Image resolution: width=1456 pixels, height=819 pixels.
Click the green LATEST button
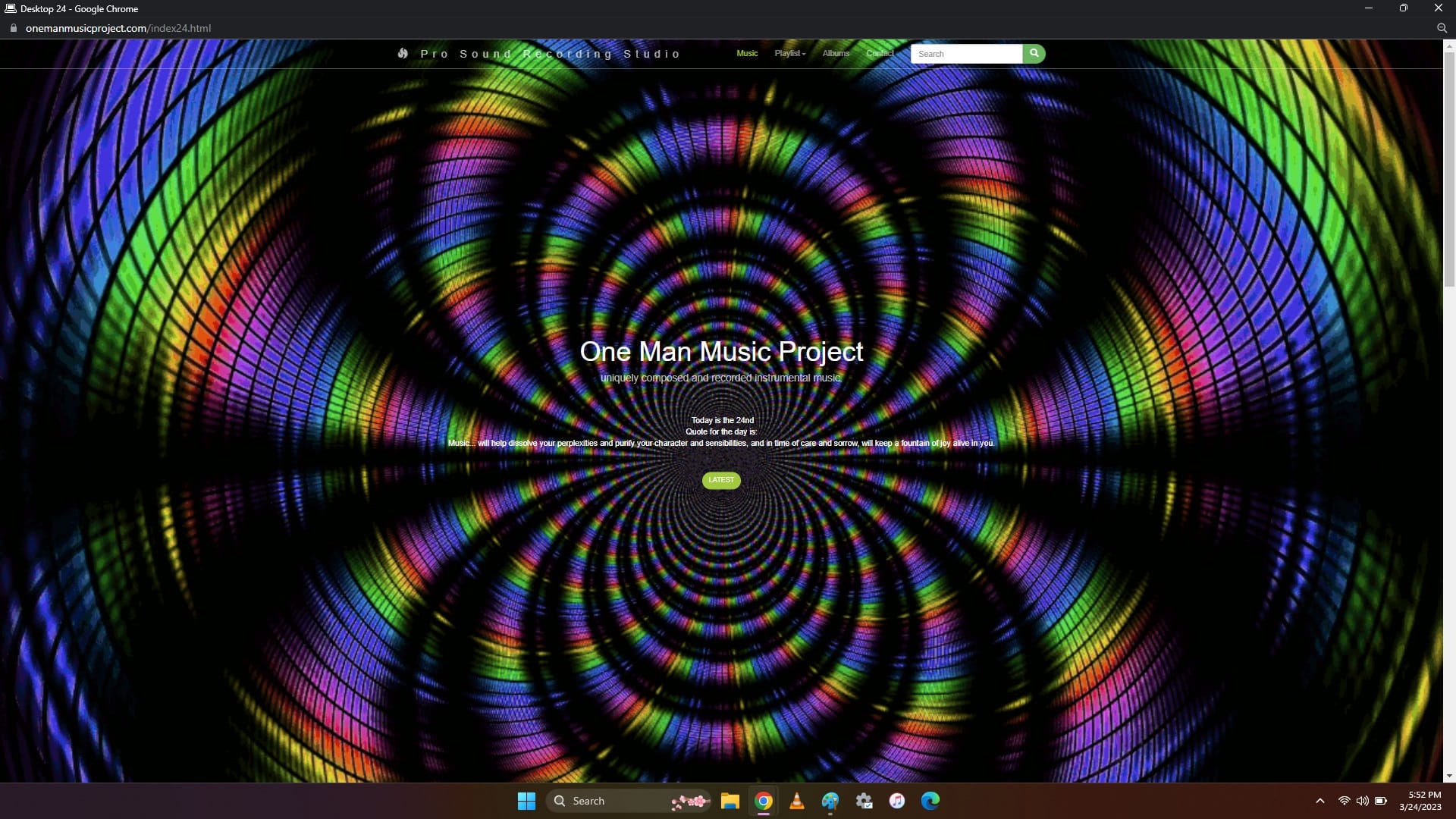click(721, 480)
